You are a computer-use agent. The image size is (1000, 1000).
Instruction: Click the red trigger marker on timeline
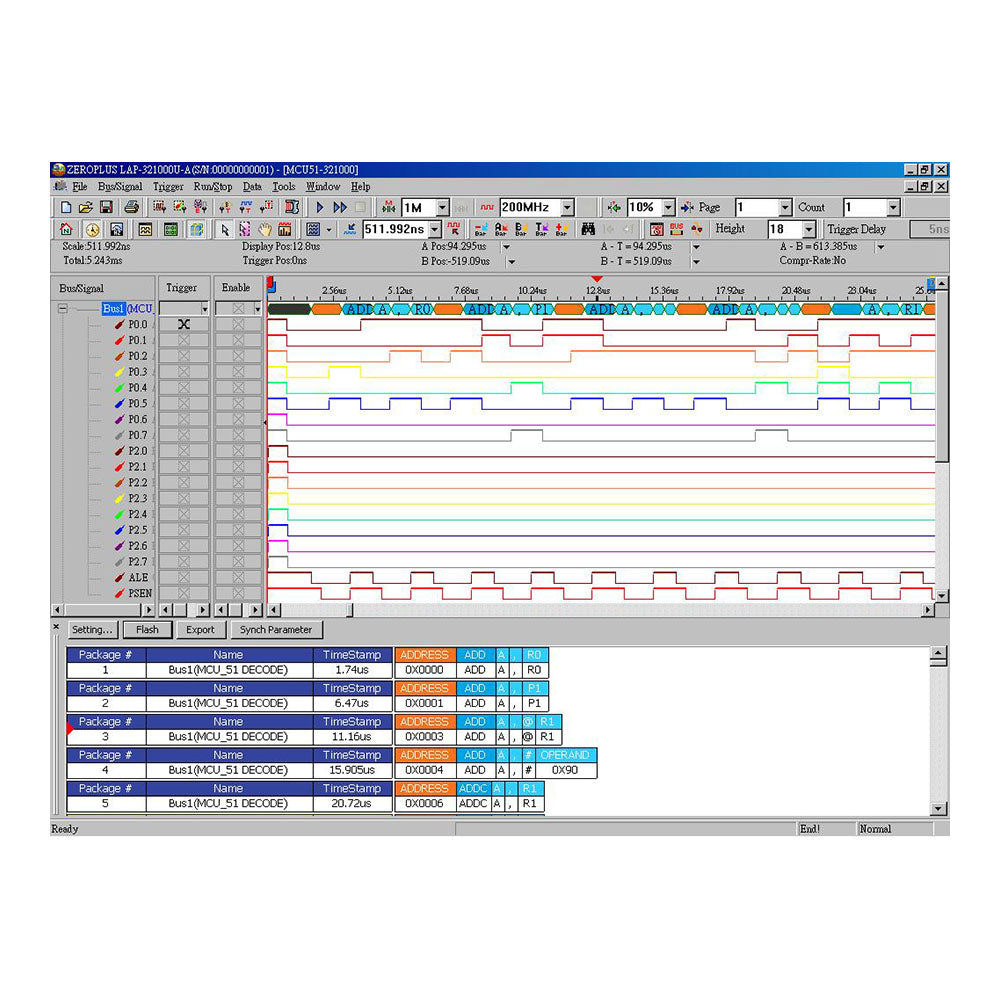coord(597,279)
